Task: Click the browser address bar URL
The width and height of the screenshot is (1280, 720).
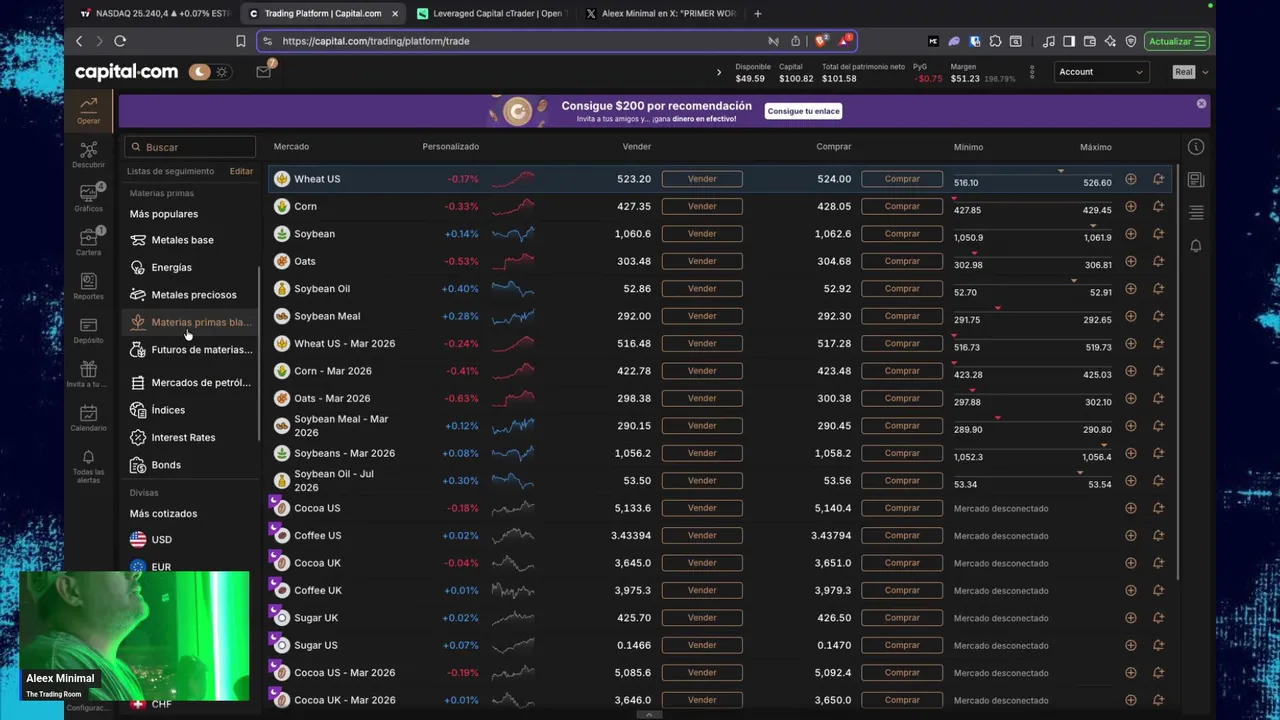Action: click(x=376, y=41)
